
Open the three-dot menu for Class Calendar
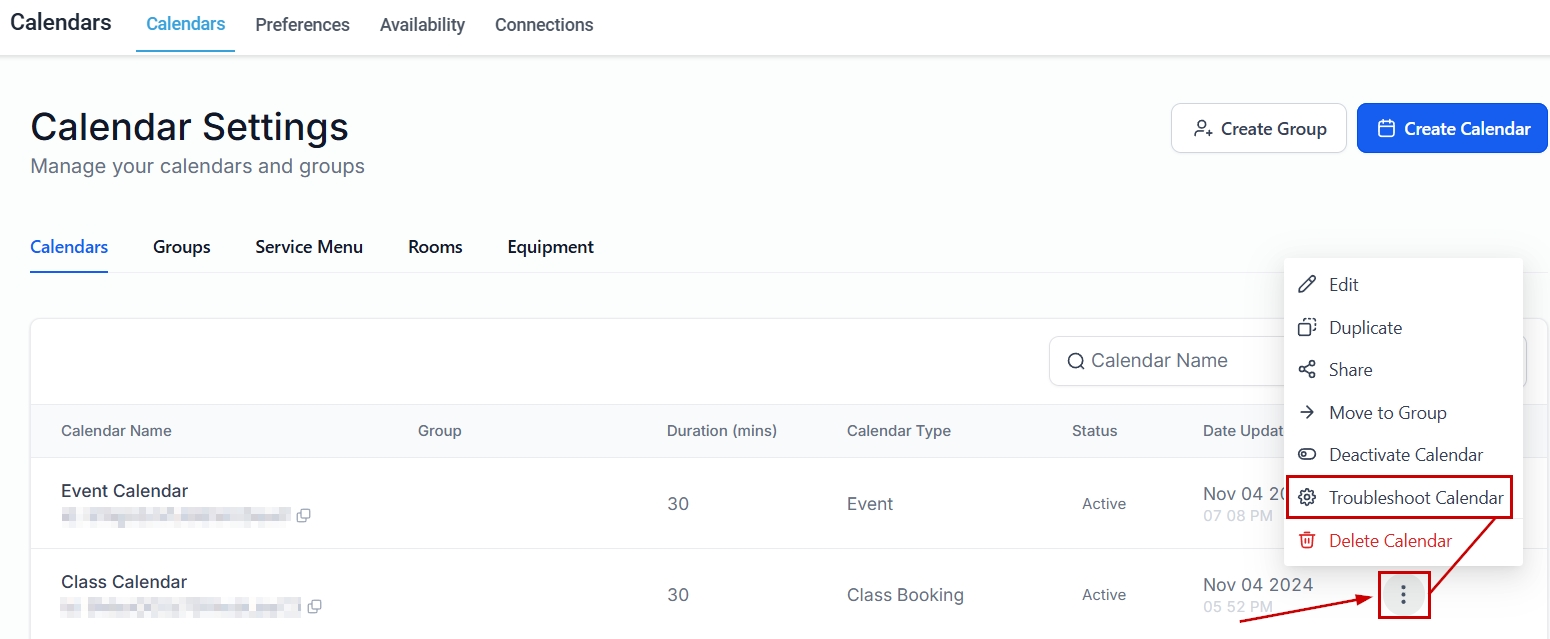pos(1403,595)
